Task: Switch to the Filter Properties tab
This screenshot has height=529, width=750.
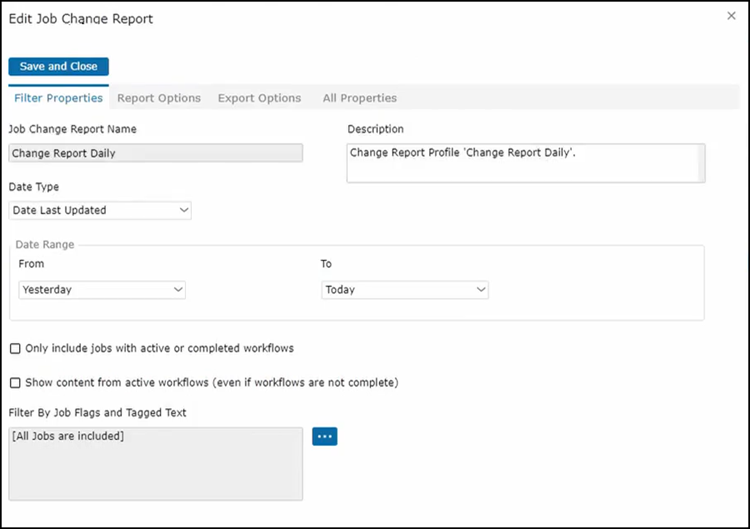Action: [58, 98]
